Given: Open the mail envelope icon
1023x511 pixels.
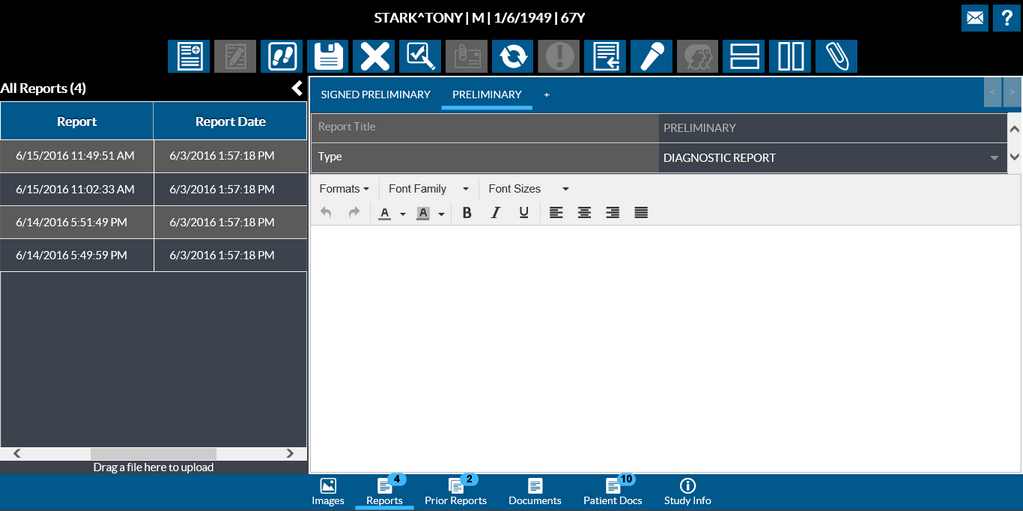Looking at the screenshot, I should point(973,18).
